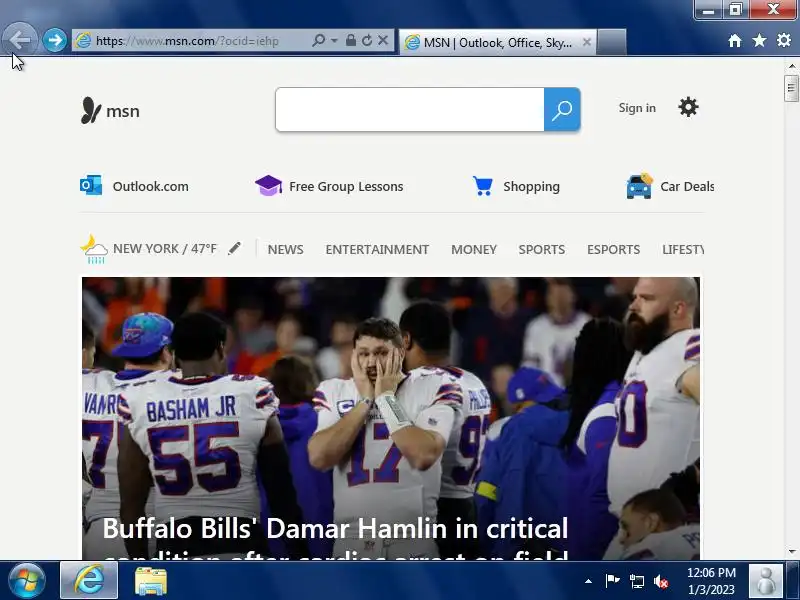The image size is (800, 600).
Task: Click the vertical scrollbar thumb
Action: 792,88
